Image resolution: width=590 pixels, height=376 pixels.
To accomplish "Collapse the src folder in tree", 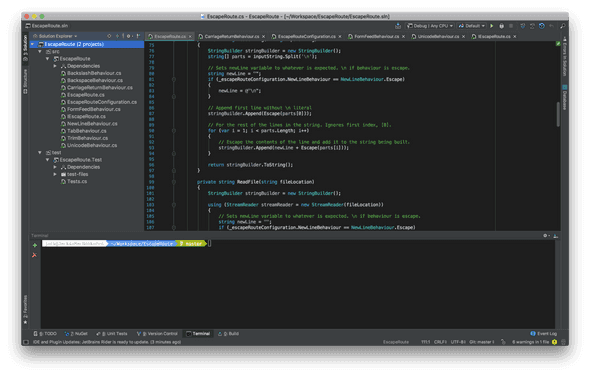I will (40, 52).
